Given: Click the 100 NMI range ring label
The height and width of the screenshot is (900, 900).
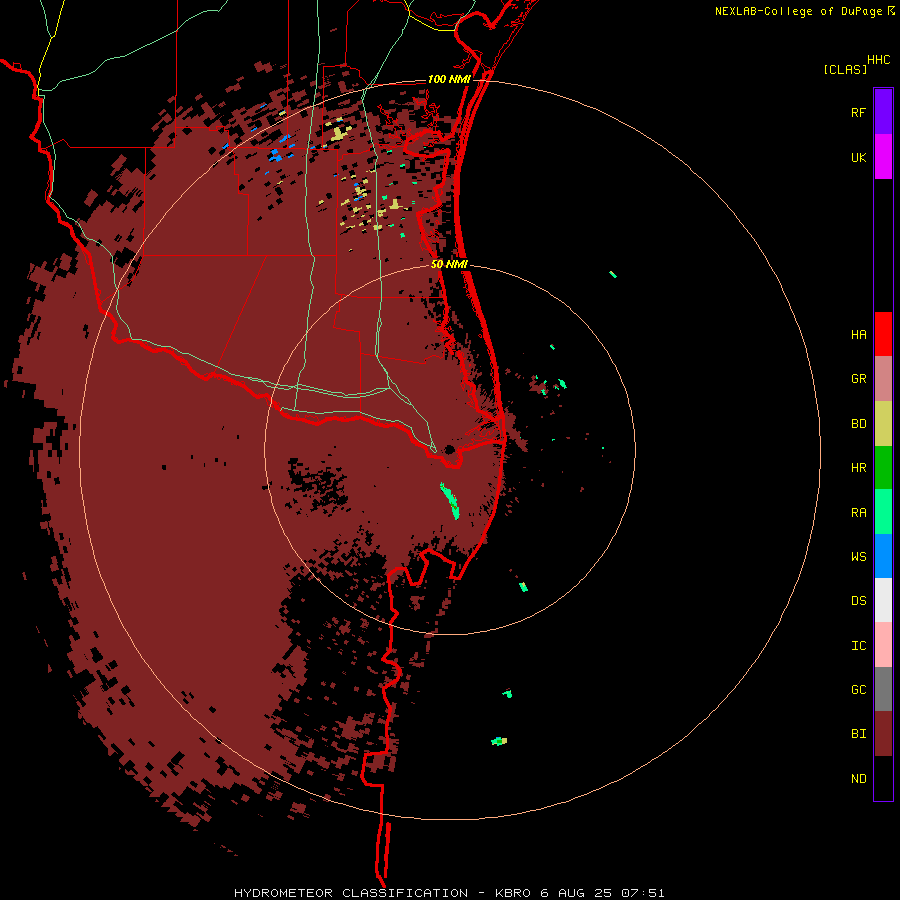Looking at the screenshot, I should tap(449, 79).
